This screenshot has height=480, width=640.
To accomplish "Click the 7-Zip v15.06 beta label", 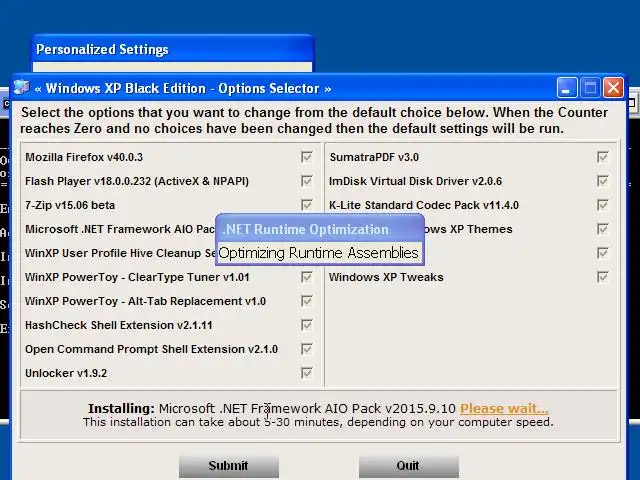I will tap(70, 205).
